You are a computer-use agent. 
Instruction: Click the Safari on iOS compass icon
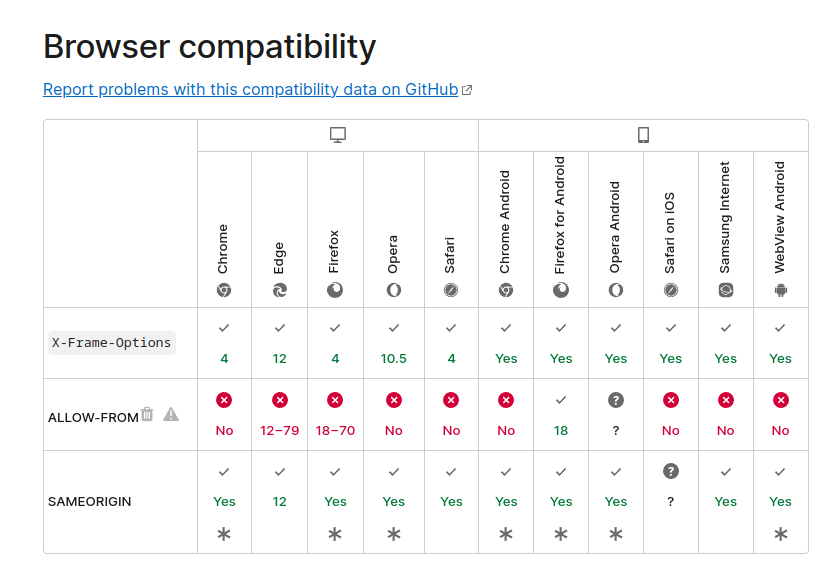(x=671, y=290)
